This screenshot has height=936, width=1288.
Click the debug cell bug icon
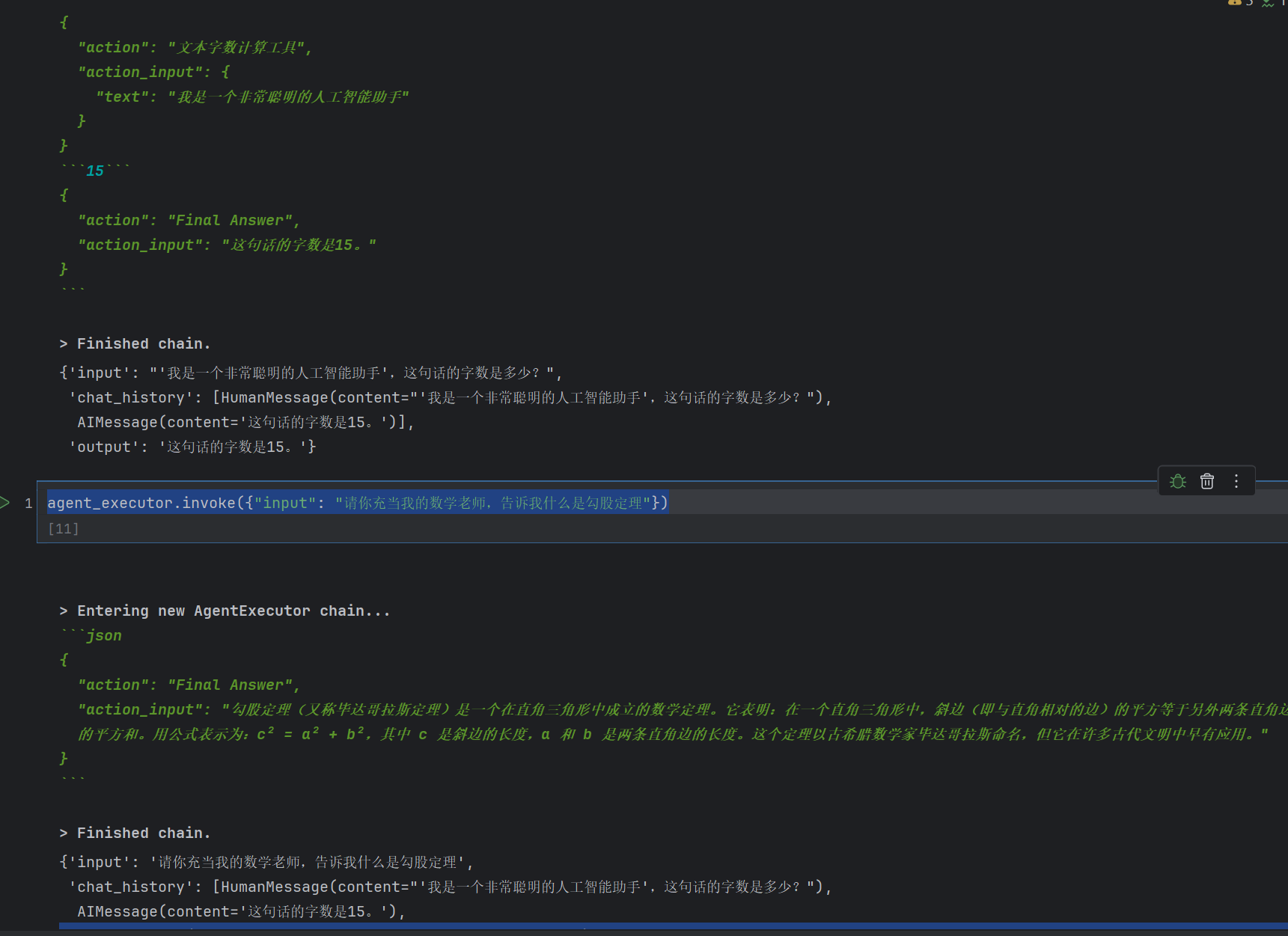click(x=1178, y=481)
